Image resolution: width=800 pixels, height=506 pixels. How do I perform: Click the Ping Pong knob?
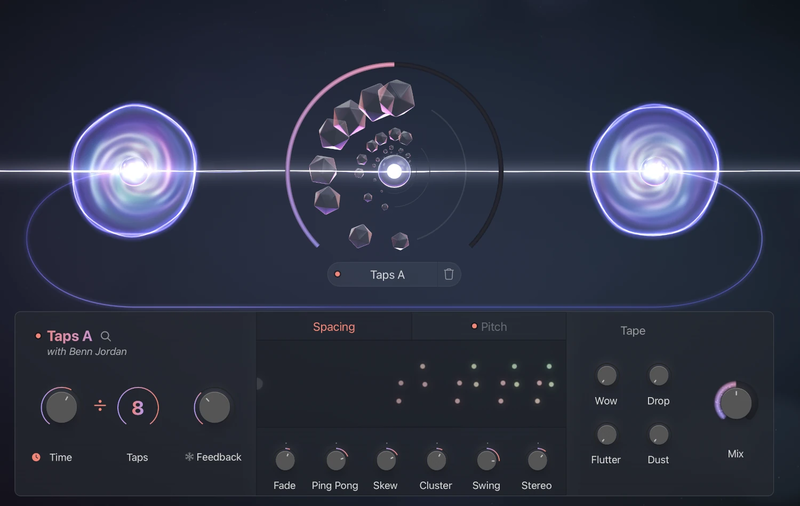tap(335, 460)
